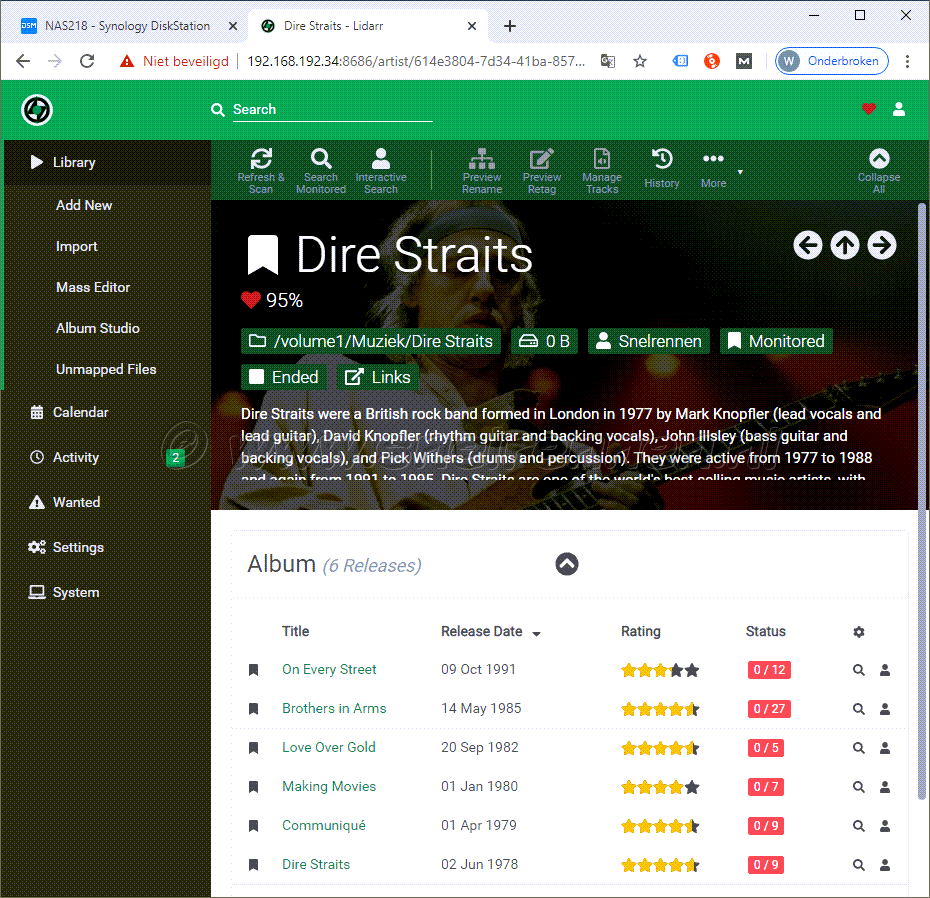Click the donate heart icon in header
Screen dimensions: 930x898
pos(869,109)
